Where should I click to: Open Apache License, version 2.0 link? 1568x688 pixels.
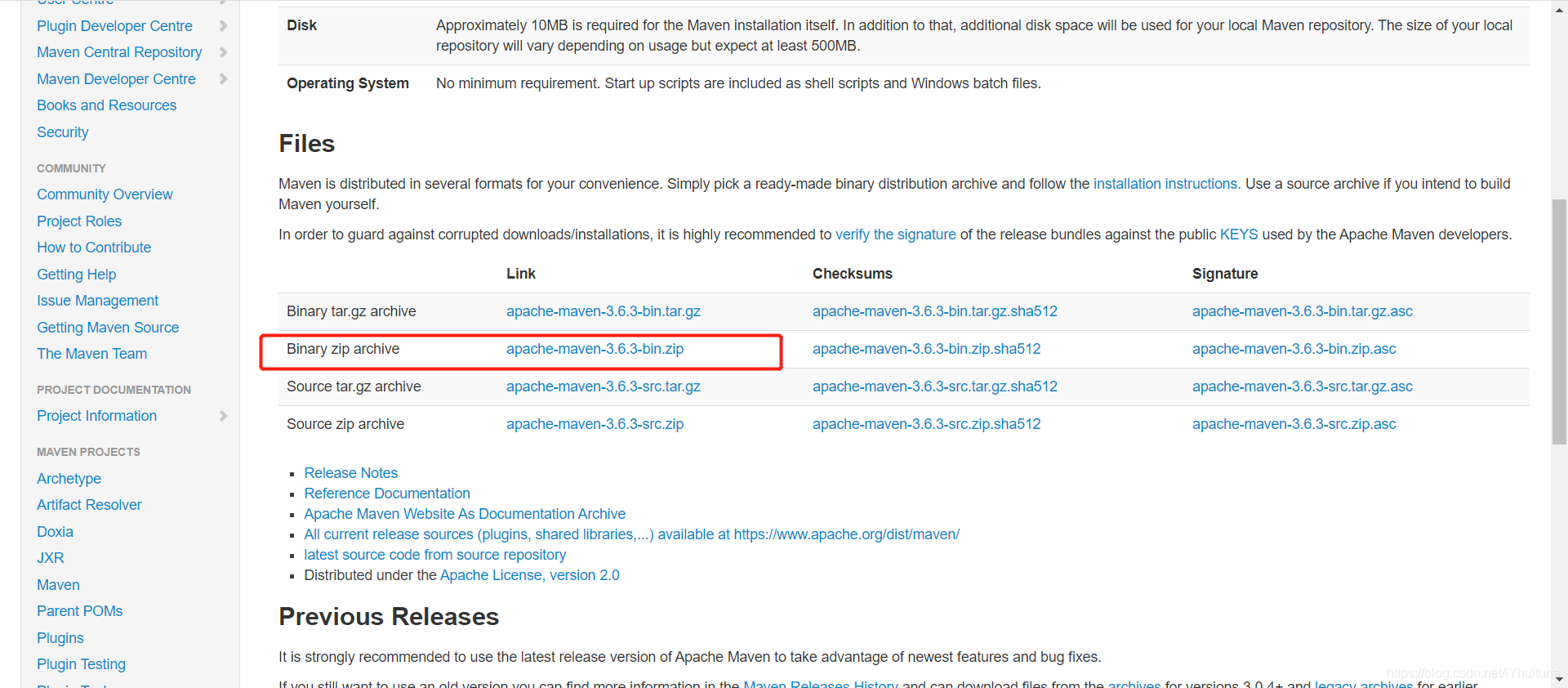coord(529,575)
